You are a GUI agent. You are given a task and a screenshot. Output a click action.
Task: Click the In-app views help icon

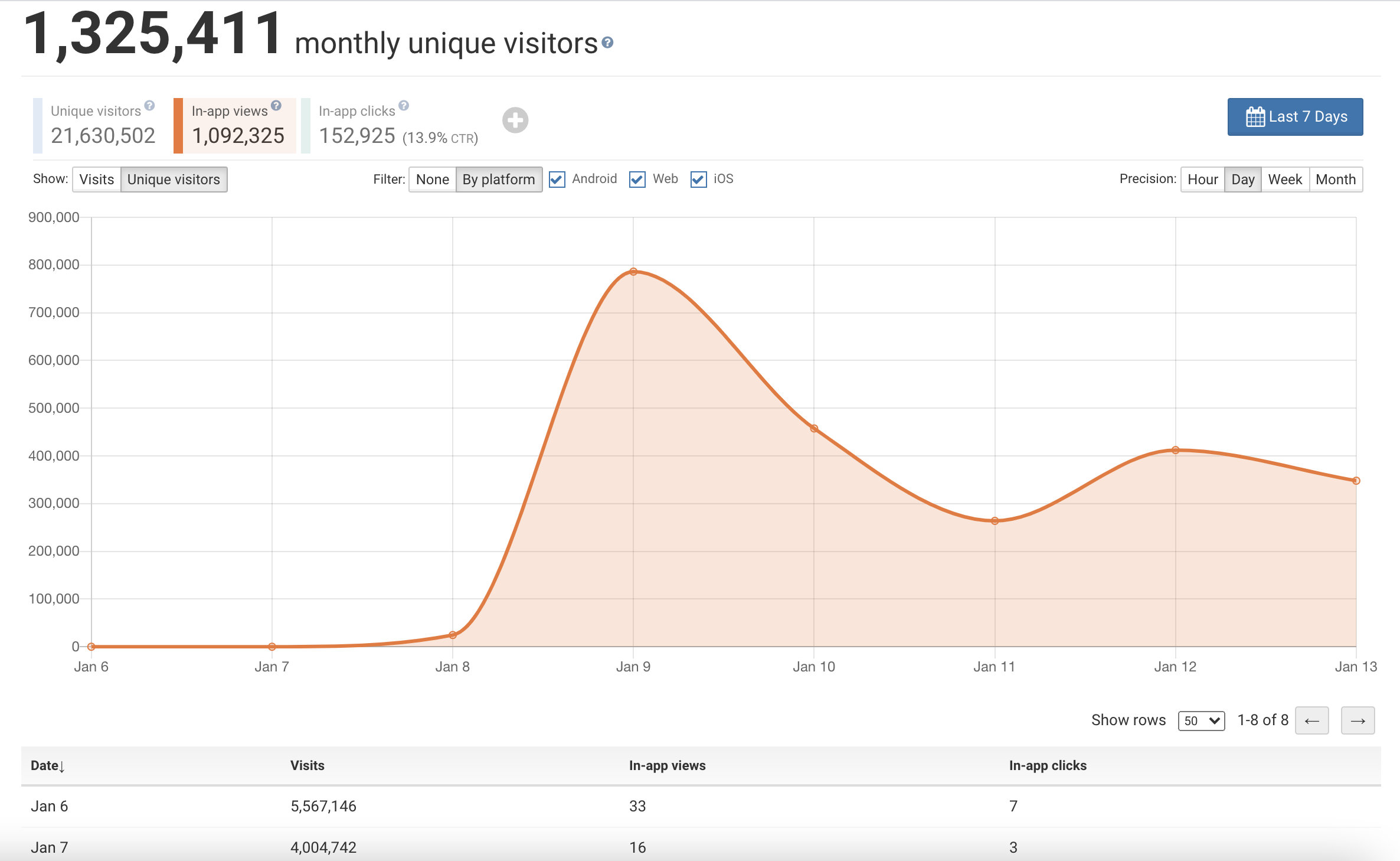[x=276, y=106]
